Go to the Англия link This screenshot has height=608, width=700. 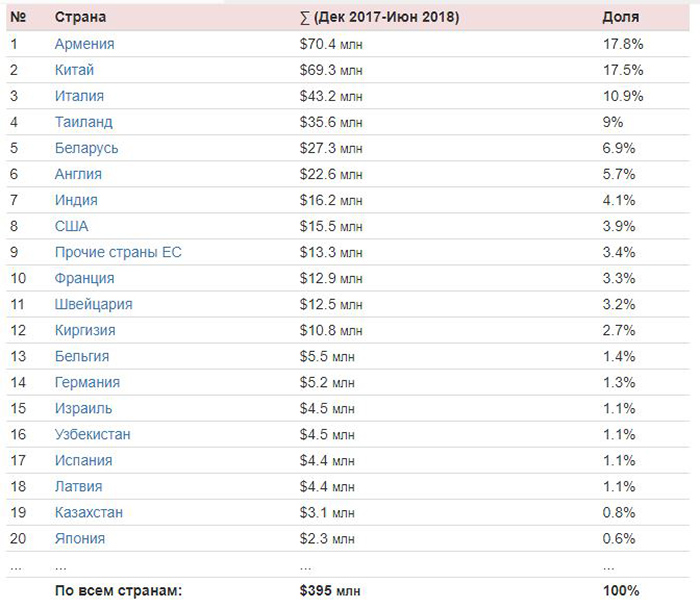(78, 174)
